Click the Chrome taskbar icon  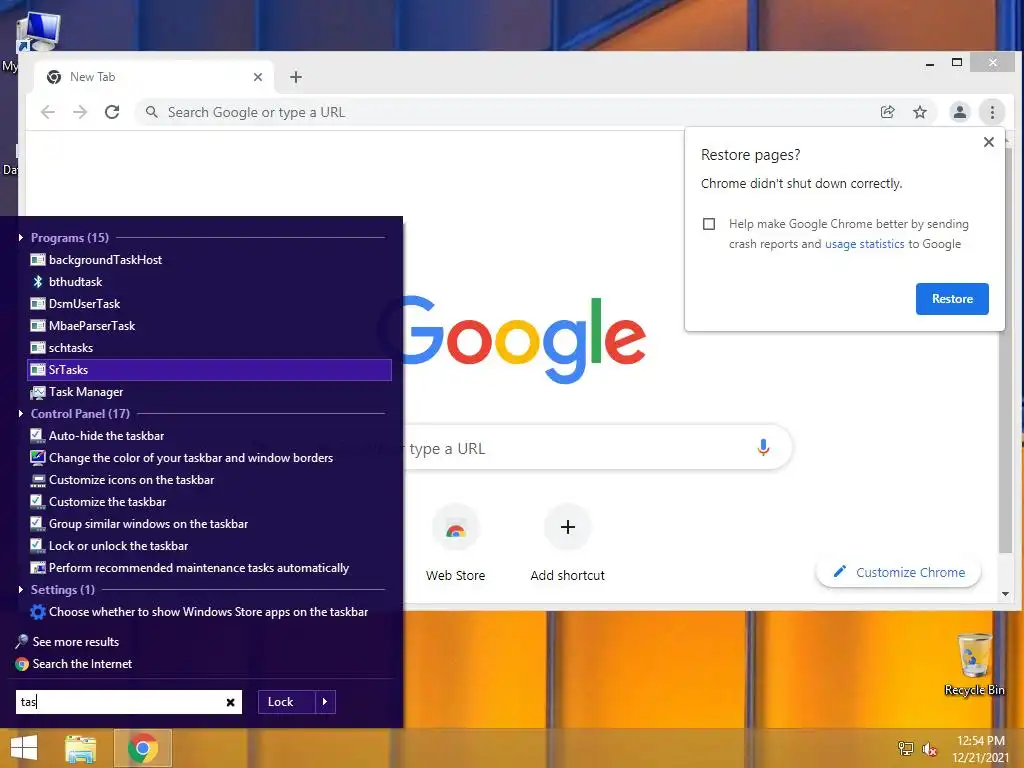[x=143, y=748]
